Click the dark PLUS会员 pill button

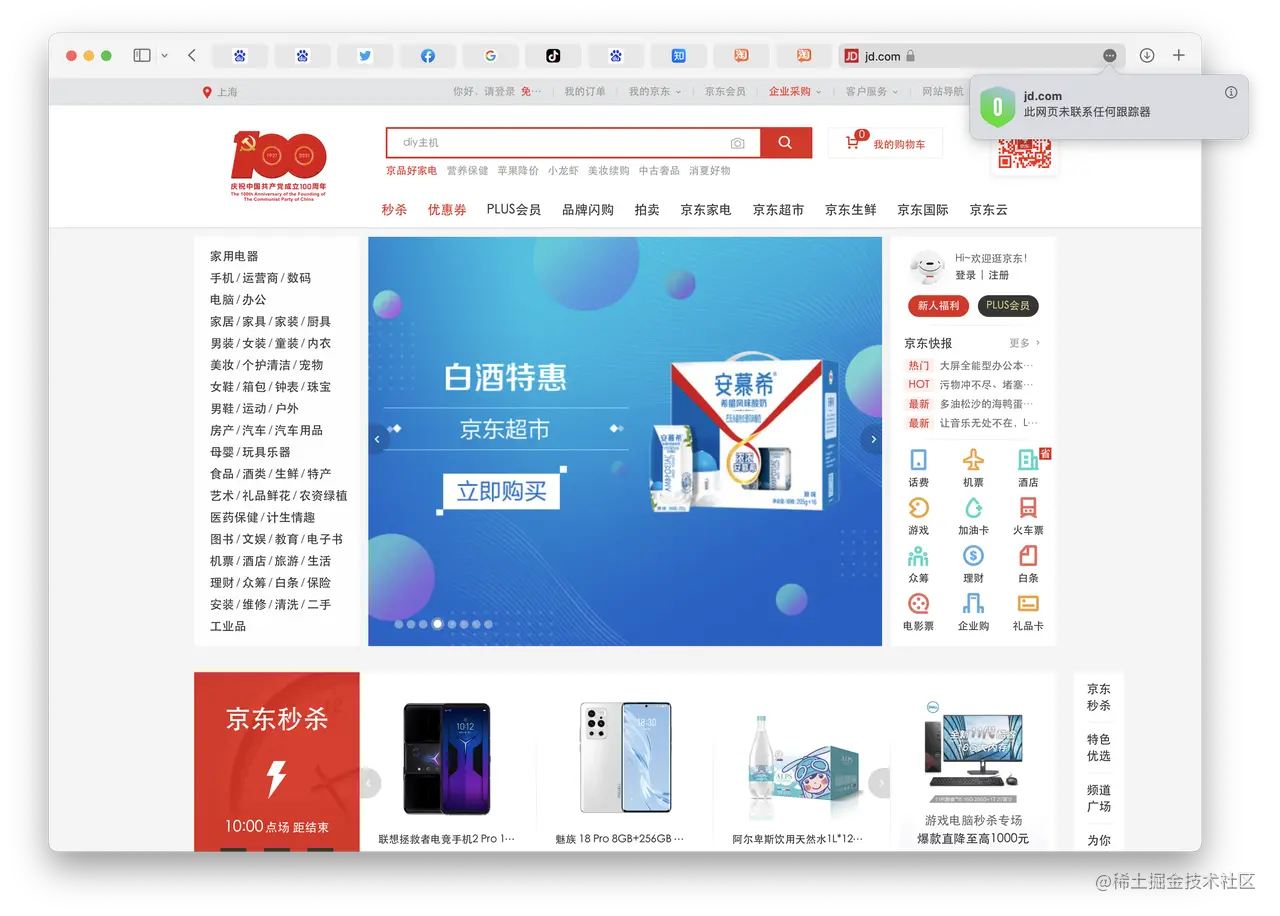[x=1007, y=306]
